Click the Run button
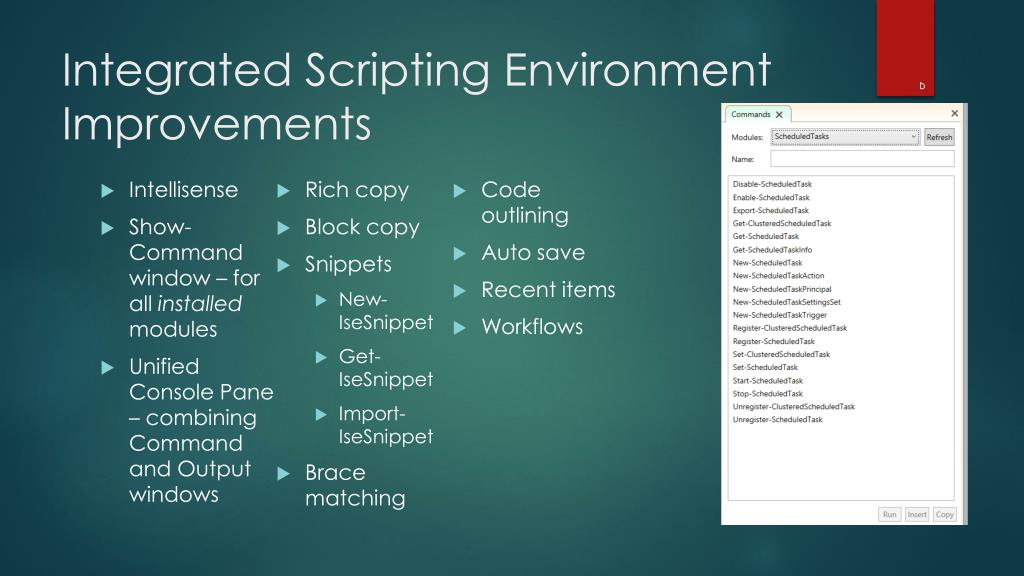The image size is (1024, 576). coord(889,514)
